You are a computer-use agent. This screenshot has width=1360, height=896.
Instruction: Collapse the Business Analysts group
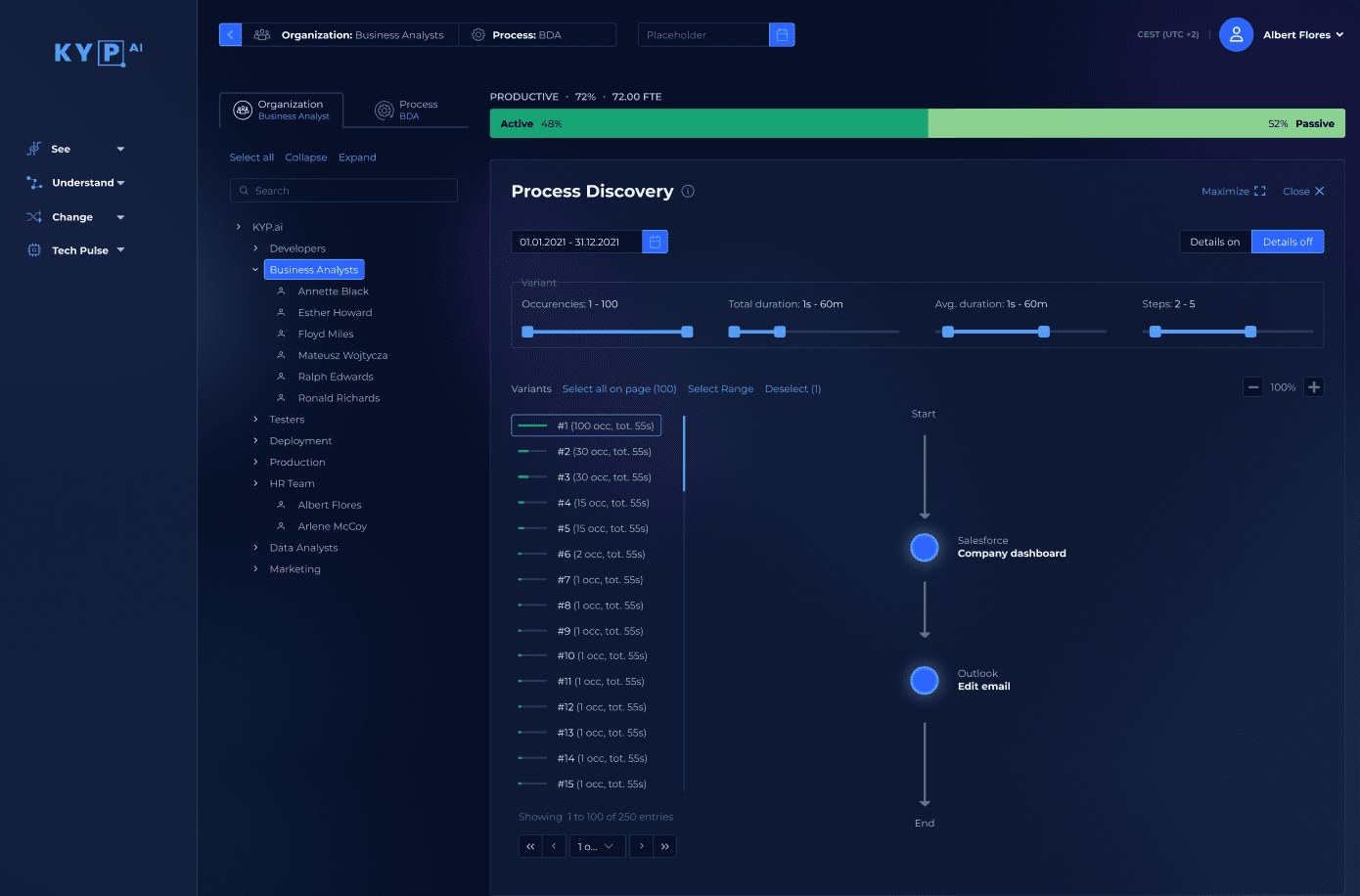(x=255, y=269)
